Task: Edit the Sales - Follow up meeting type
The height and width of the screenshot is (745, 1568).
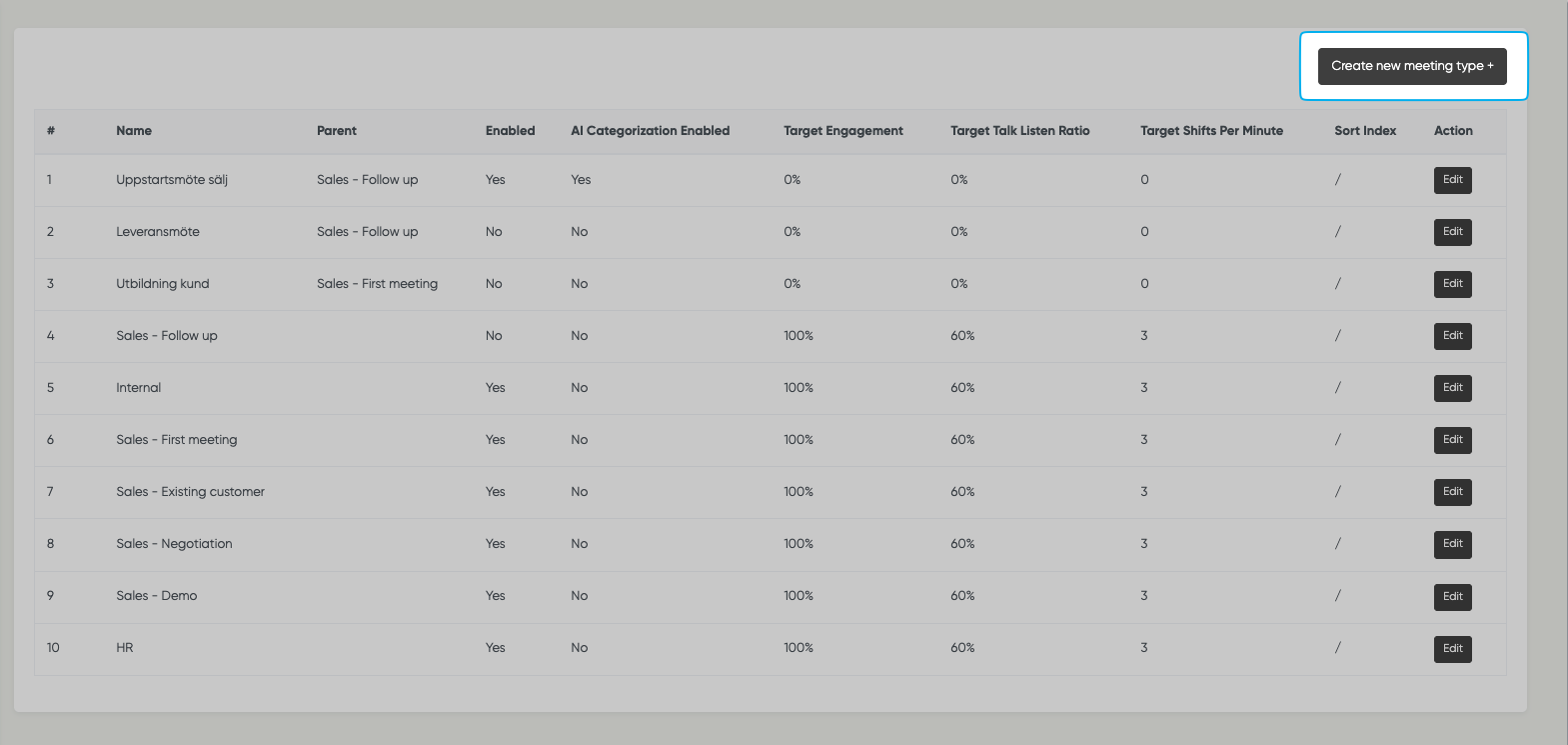Action: [1452, 336]
